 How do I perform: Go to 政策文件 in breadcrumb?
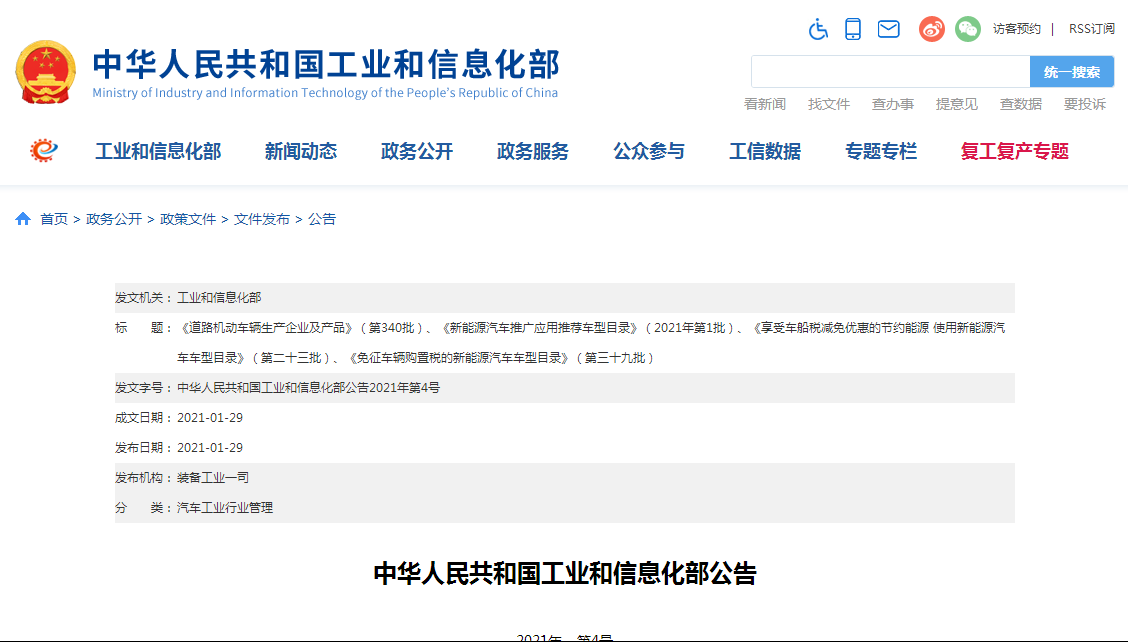tap(188, 219)
